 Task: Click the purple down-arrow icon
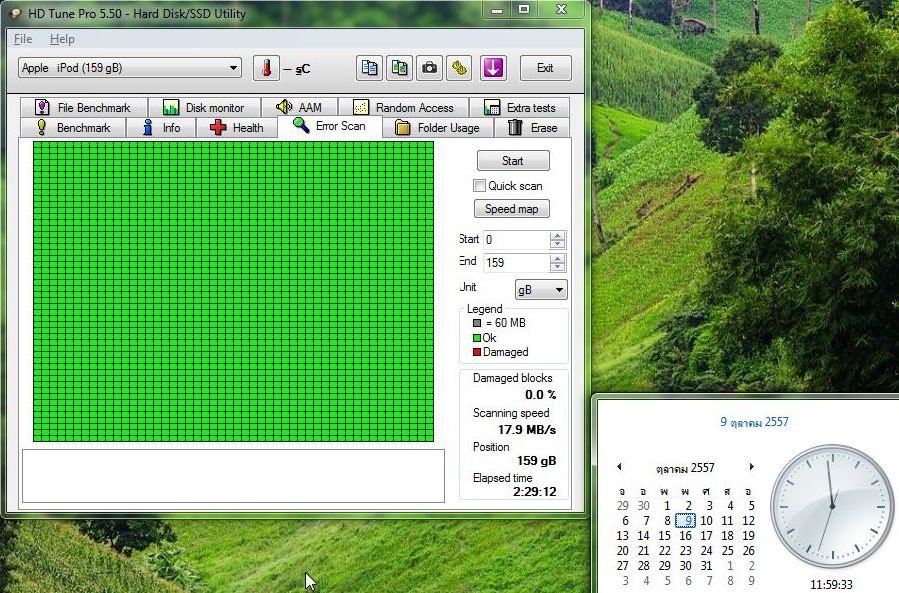click(x=493, y=68)
